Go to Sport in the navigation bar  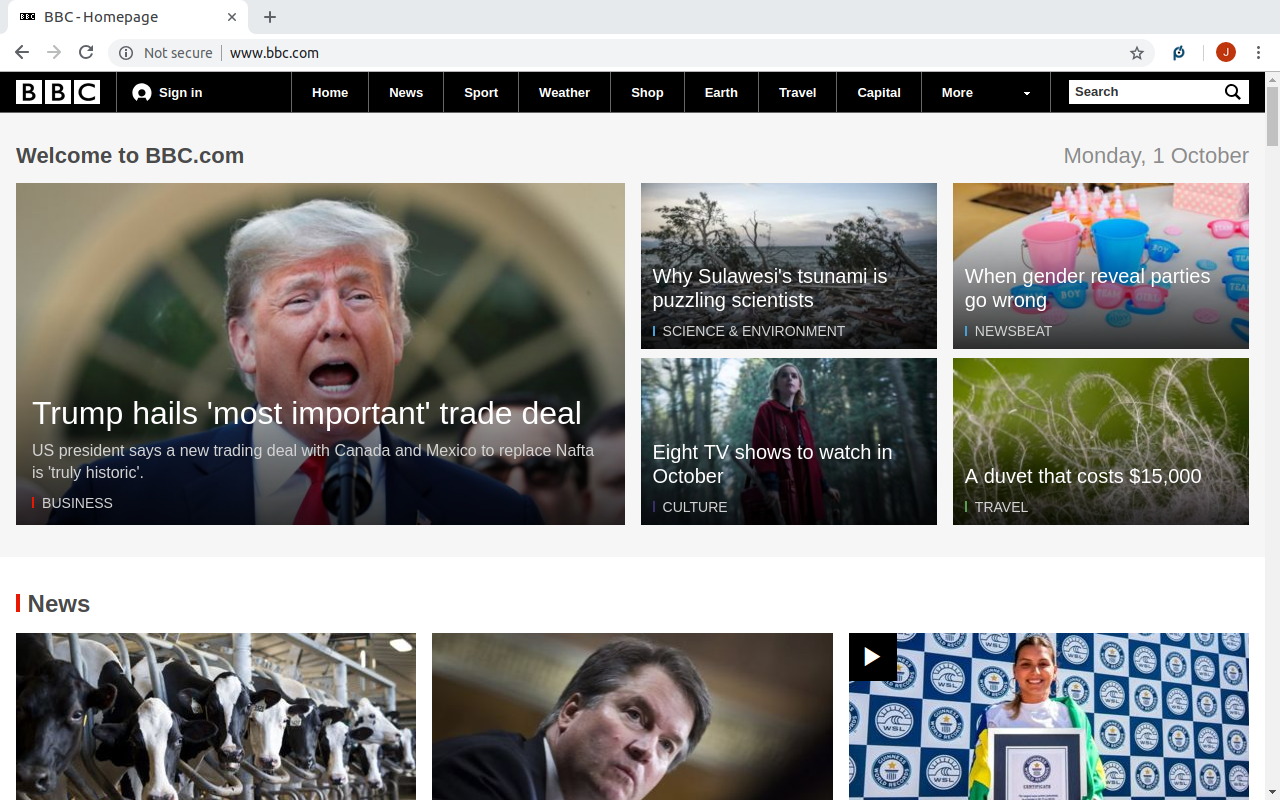[x=481, y=92]
